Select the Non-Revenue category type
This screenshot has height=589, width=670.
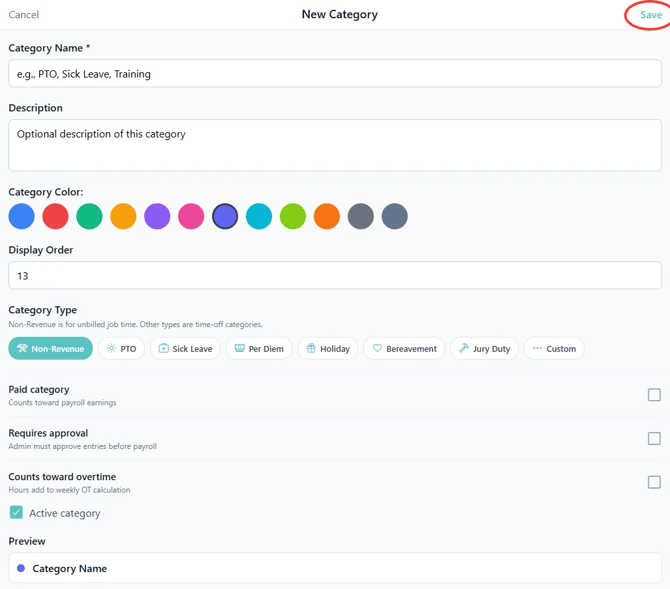pos(50,348)
